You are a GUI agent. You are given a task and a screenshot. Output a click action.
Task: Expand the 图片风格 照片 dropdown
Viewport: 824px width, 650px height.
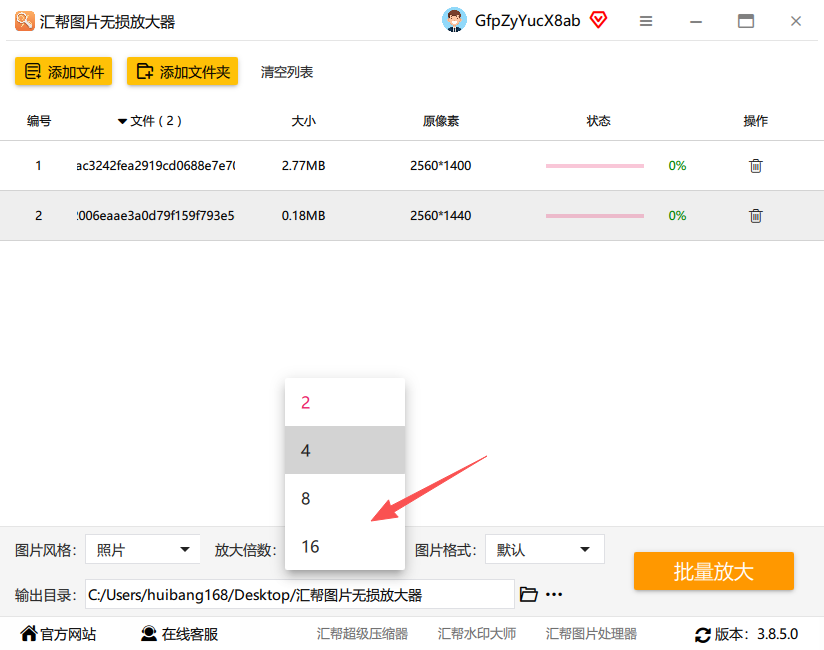[142, 550]
